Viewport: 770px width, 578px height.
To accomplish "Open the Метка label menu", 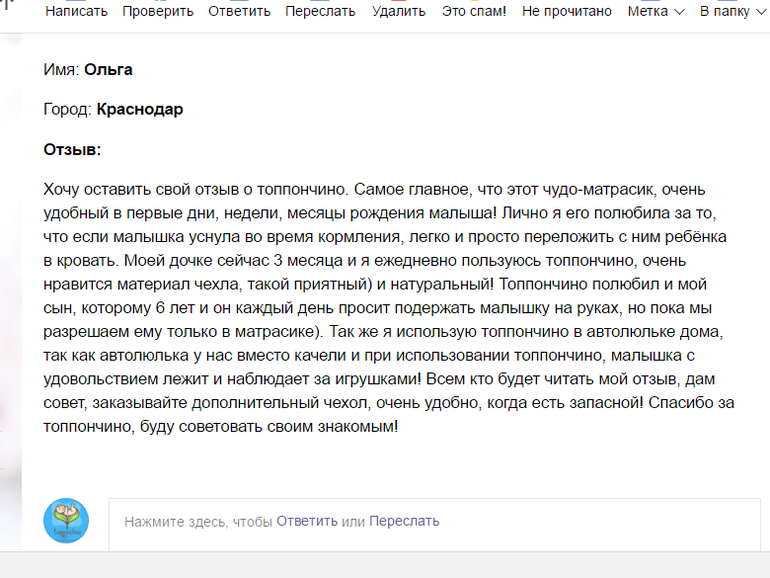I will click(656, 11).
